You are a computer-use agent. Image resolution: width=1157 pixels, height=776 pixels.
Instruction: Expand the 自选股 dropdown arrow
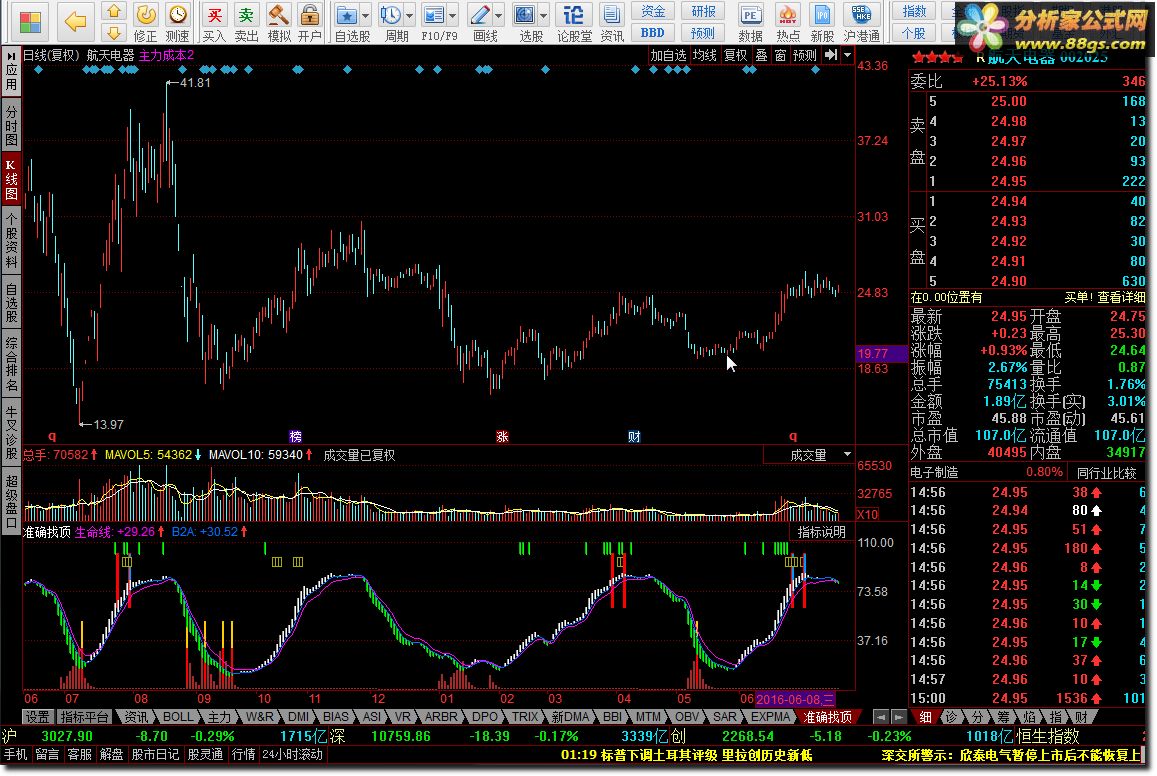(365, 15)
